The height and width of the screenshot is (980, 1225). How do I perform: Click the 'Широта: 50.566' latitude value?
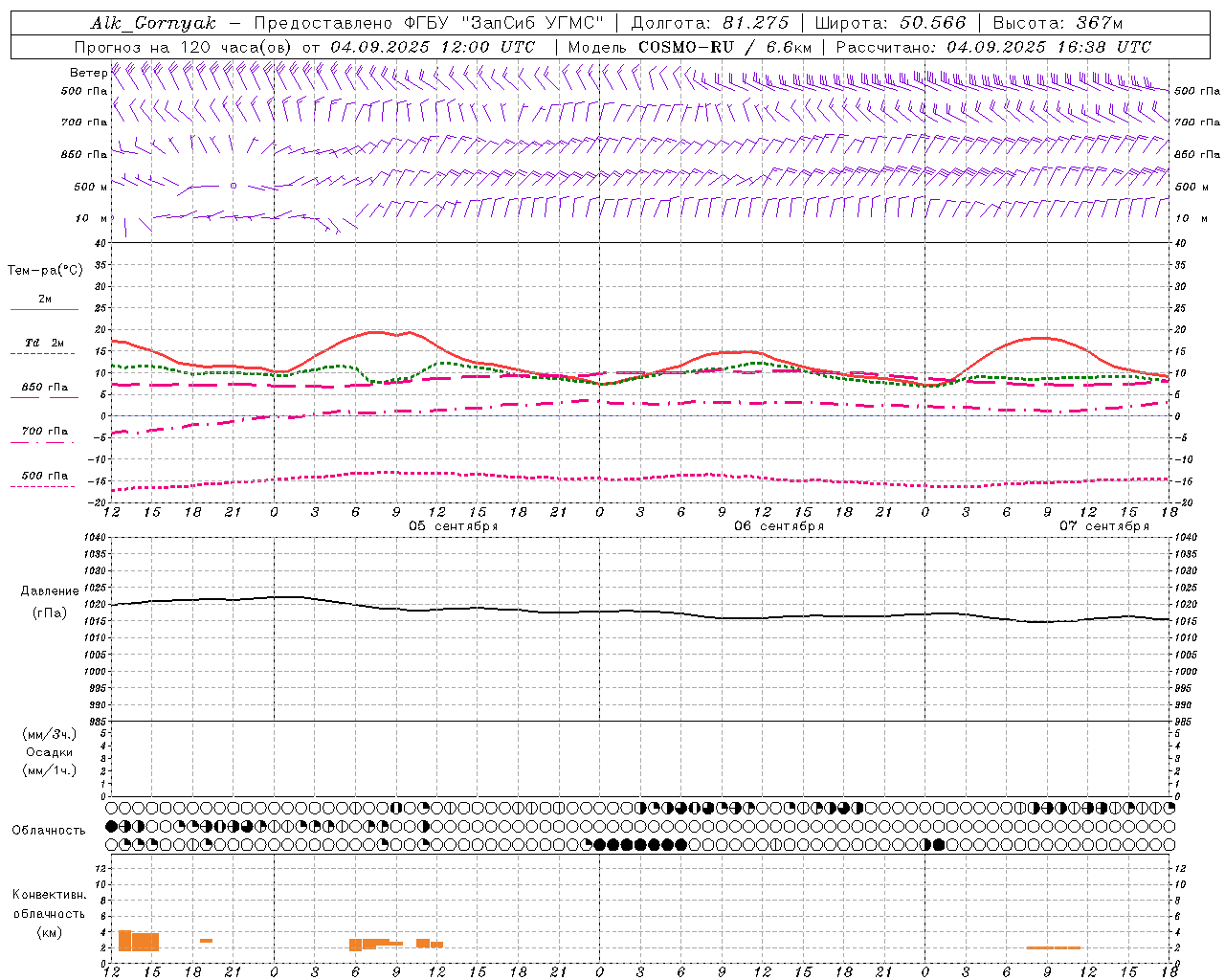pyautogui.click(x=890, y=23)
